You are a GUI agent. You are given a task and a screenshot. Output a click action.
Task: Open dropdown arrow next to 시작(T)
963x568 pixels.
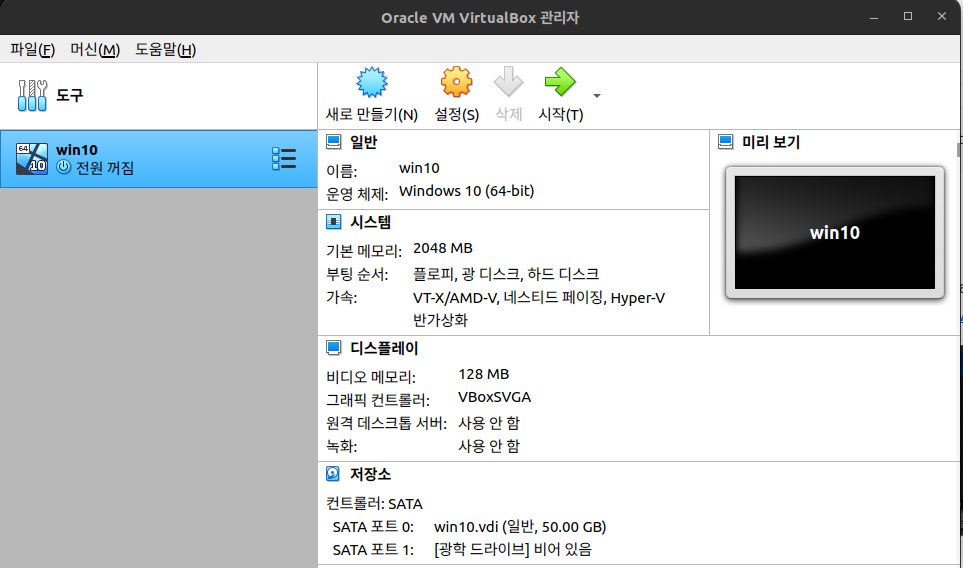pos(597,96)
